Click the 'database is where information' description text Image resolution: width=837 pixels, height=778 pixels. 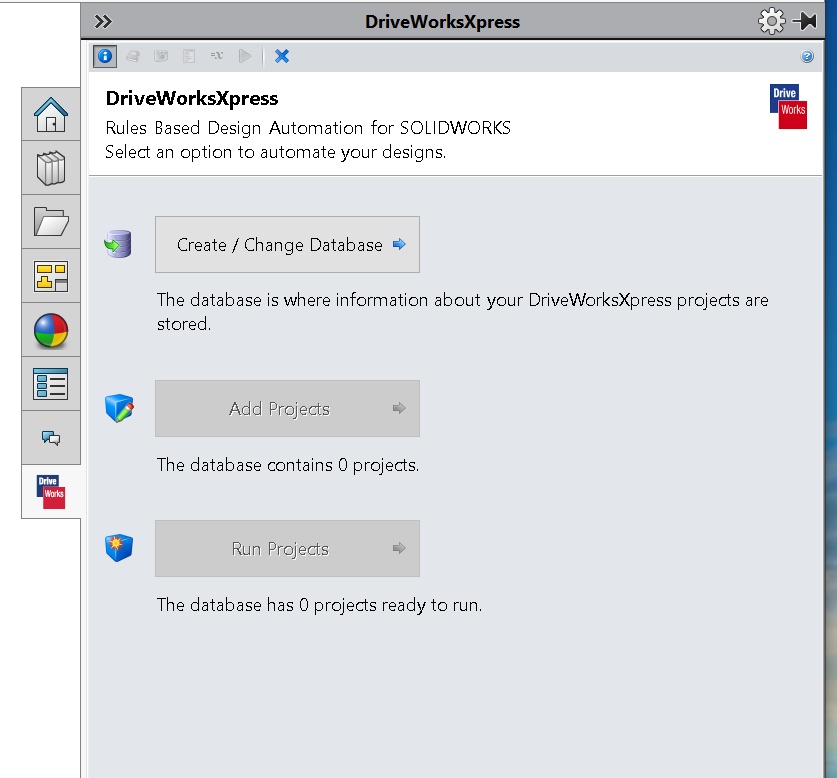tap(462, 312)
